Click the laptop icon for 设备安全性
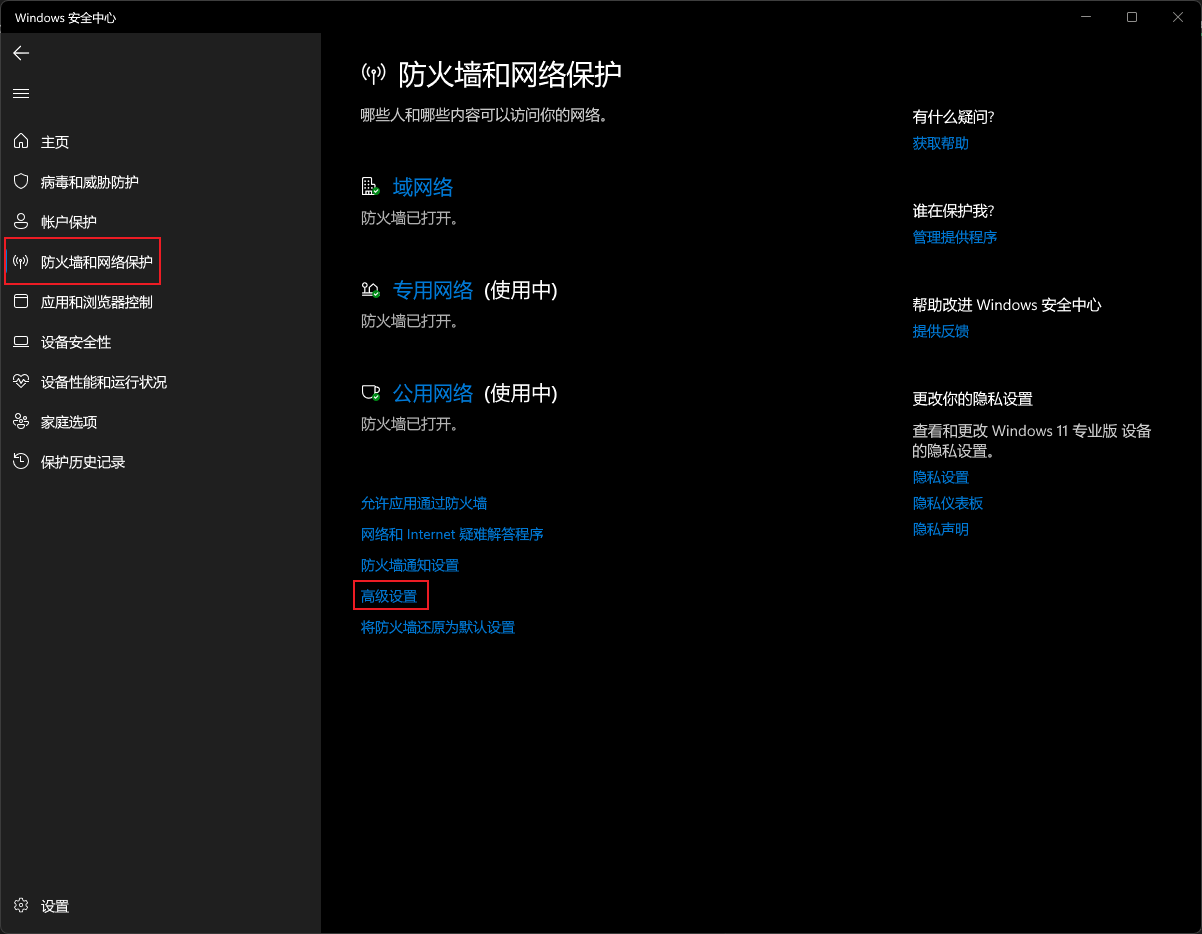This screenshot has width=1202, height=934. click(x=21, y=342)
